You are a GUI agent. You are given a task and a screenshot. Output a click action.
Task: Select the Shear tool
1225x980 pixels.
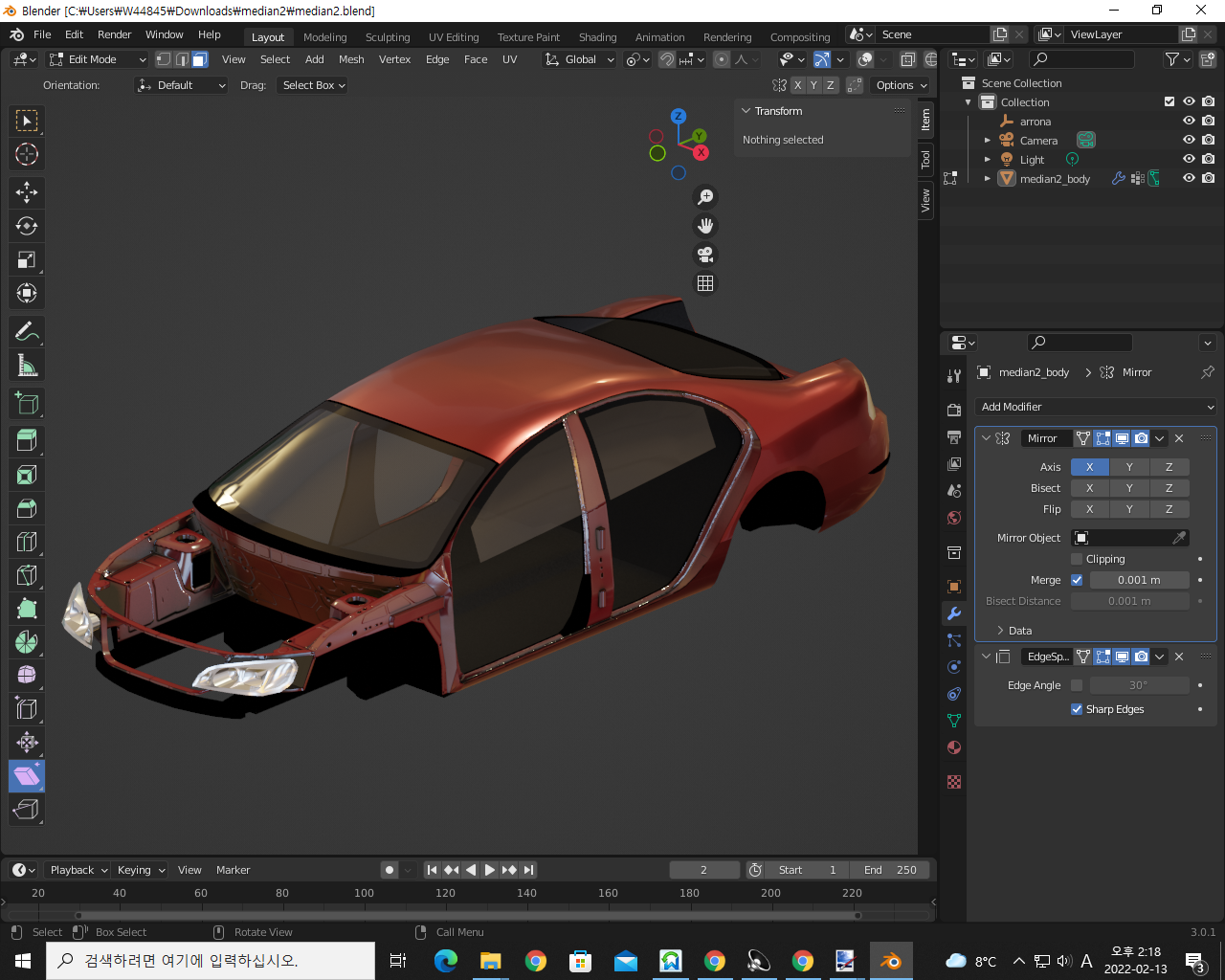click(27, 776)
